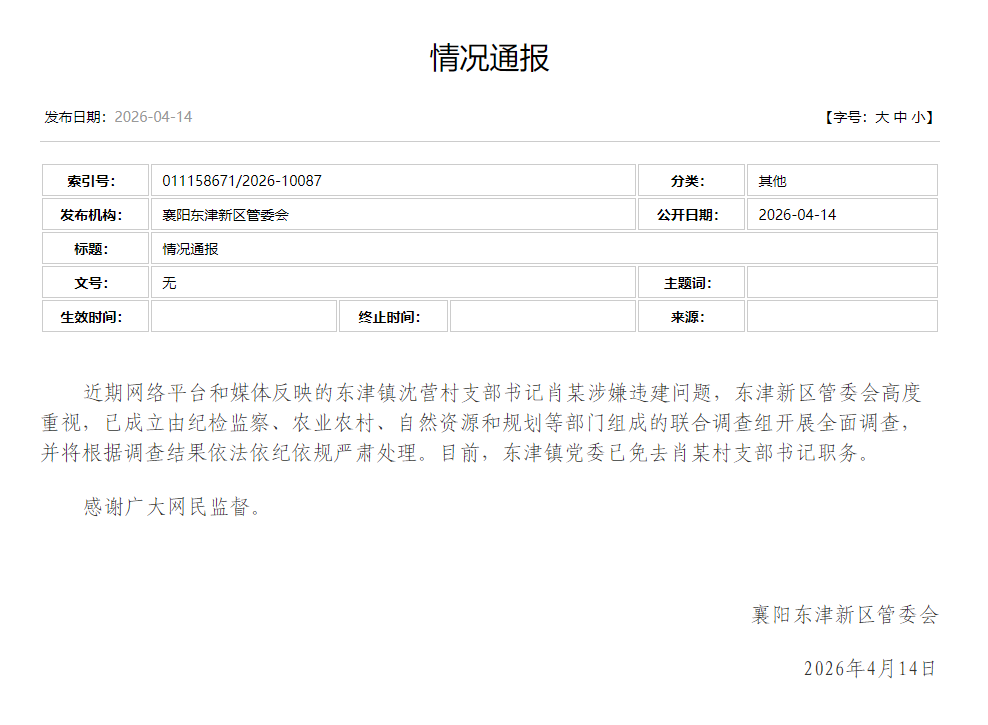The width and height of the screenshot is (988, 725).
Task: Click the page heading 情况通报
Action: pyautogui.click(x=490, y=58)
